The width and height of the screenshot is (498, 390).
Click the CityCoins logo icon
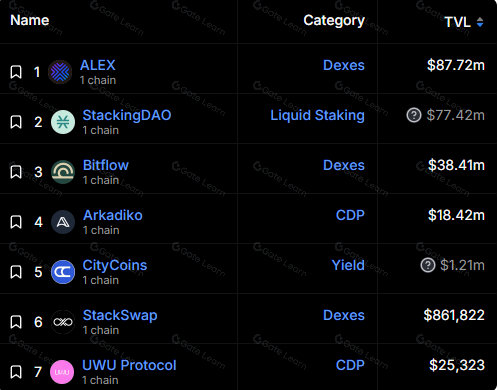point(63,272)
